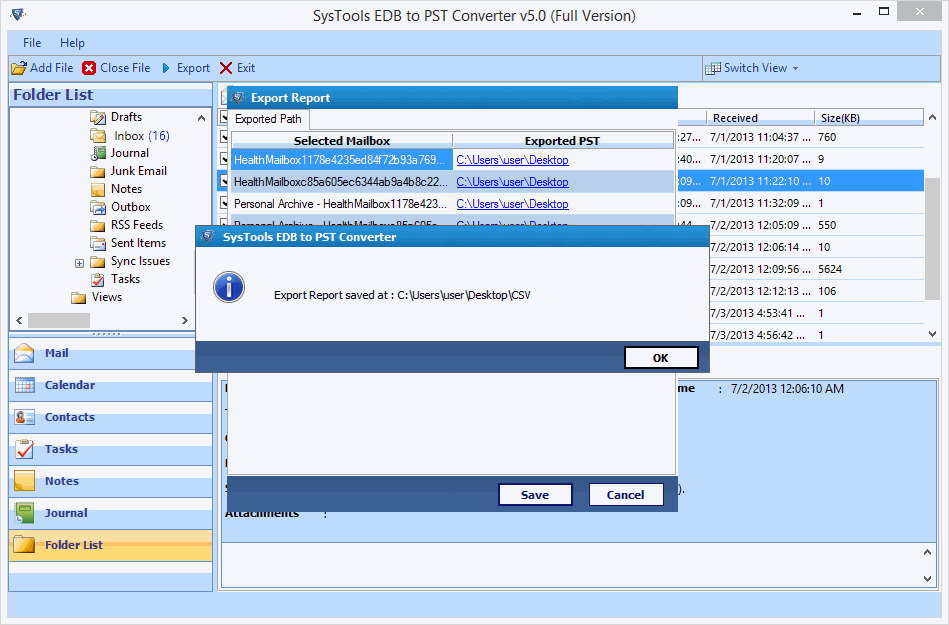Screen dimensions: 949x625
Task: Click the Inbox (16) folder label
Action: (x=142, y=136)
